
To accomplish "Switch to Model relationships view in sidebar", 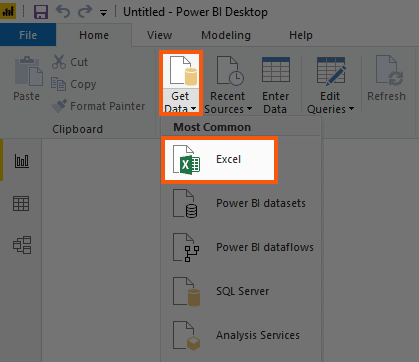I will pyautogui.click(x=22, y=245).
